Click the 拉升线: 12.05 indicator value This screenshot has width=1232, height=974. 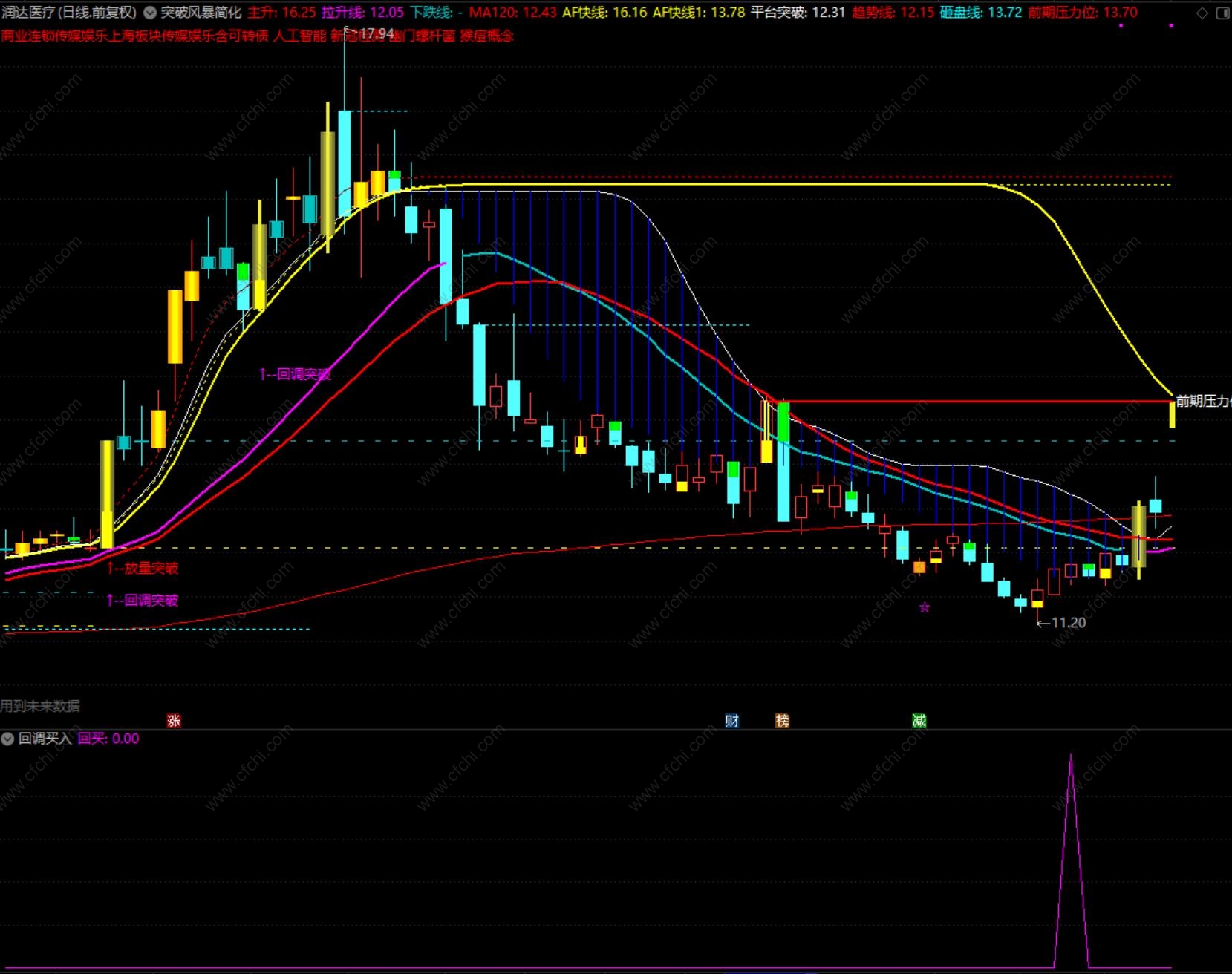point(363,13)
